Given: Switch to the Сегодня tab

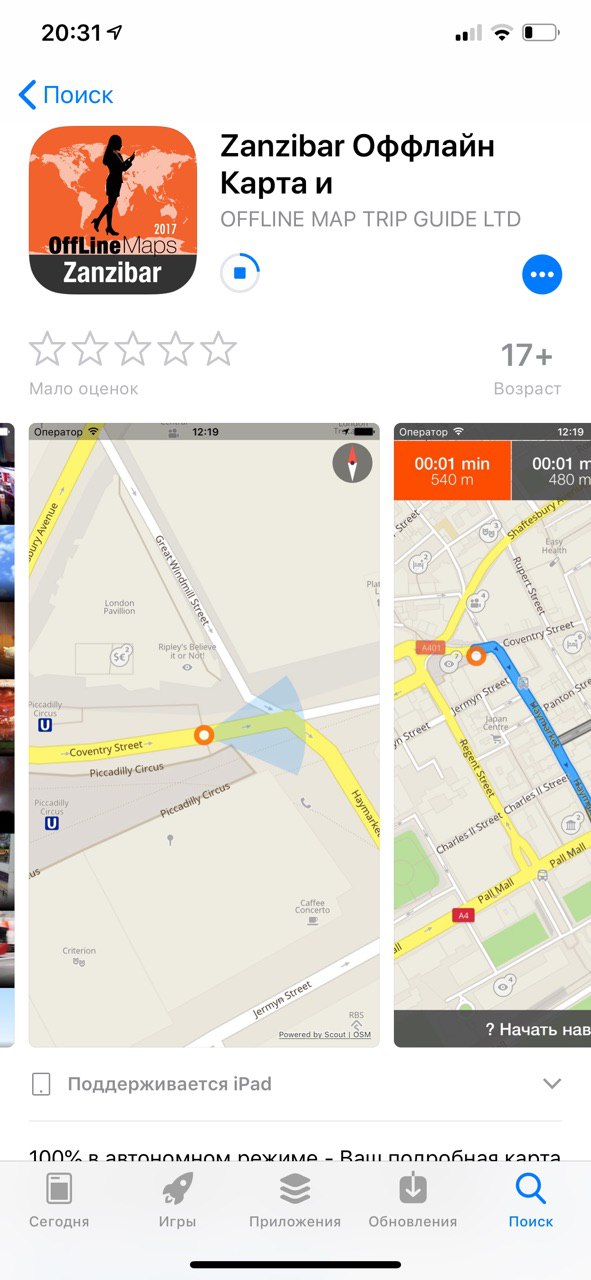Looking at the screenshot, I should pyautogui.click(x=58, y=1200).
